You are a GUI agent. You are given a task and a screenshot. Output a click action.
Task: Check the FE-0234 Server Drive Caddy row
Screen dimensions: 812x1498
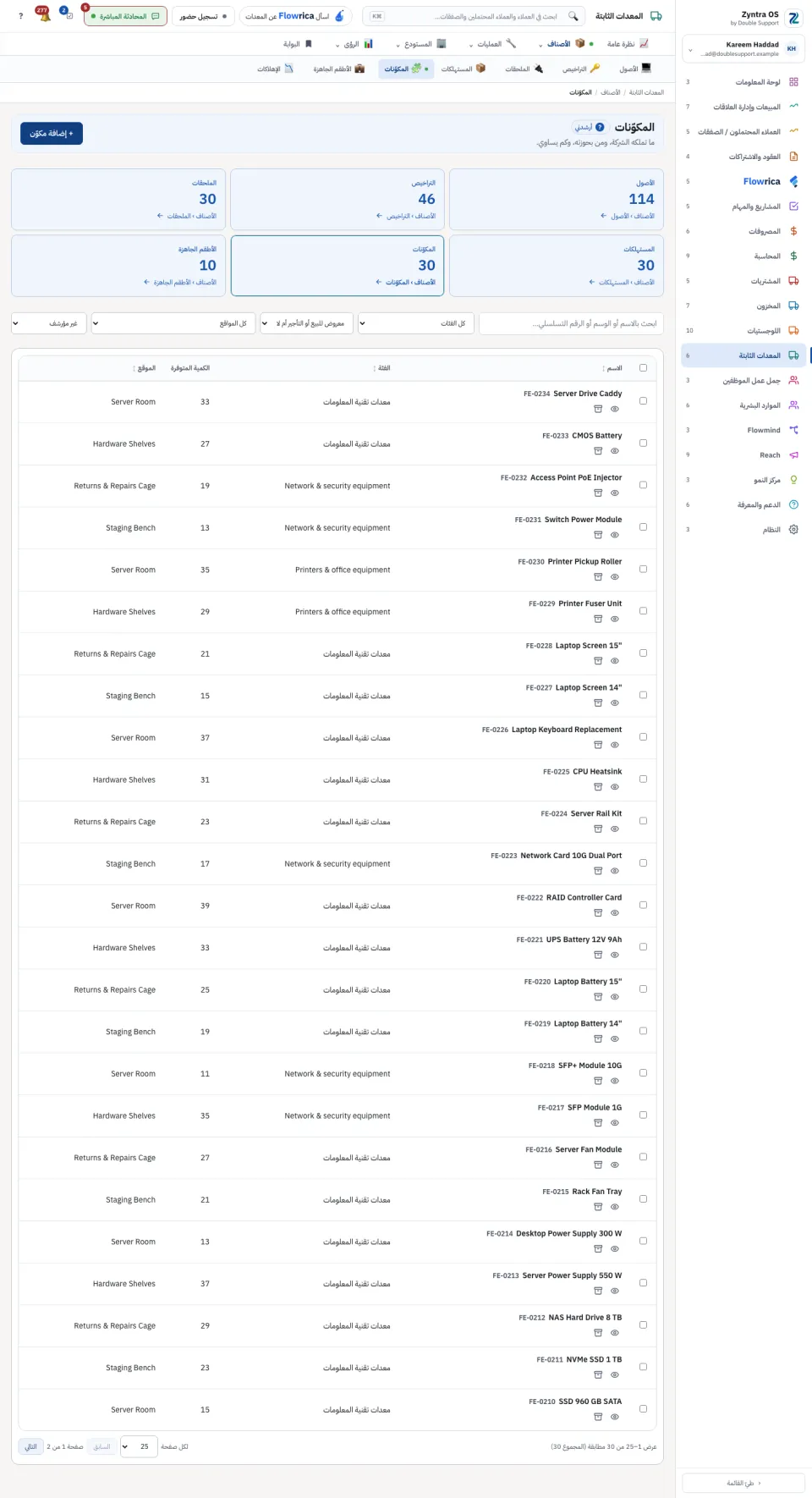pyautogui.click(x=644, y=400)
